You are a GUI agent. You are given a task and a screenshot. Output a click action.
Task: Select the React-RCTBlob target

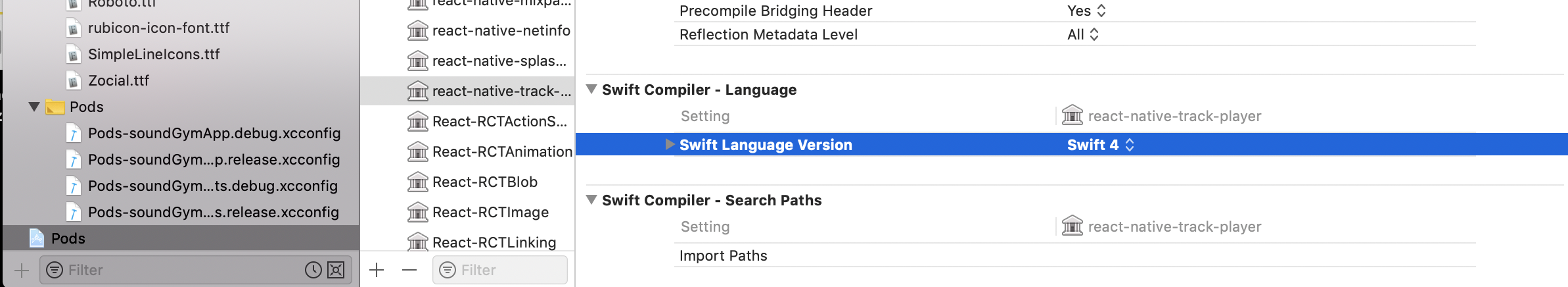[484, 182]
